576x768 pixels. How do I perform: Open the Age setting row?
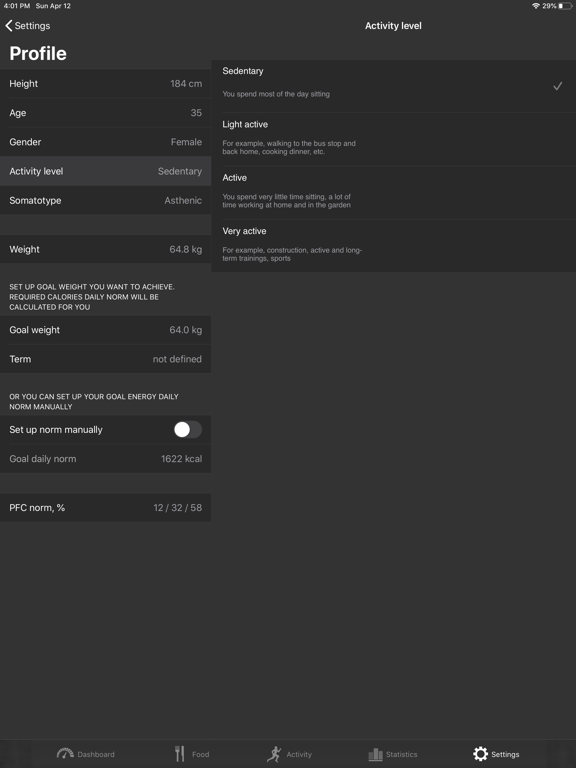(105, 113)
